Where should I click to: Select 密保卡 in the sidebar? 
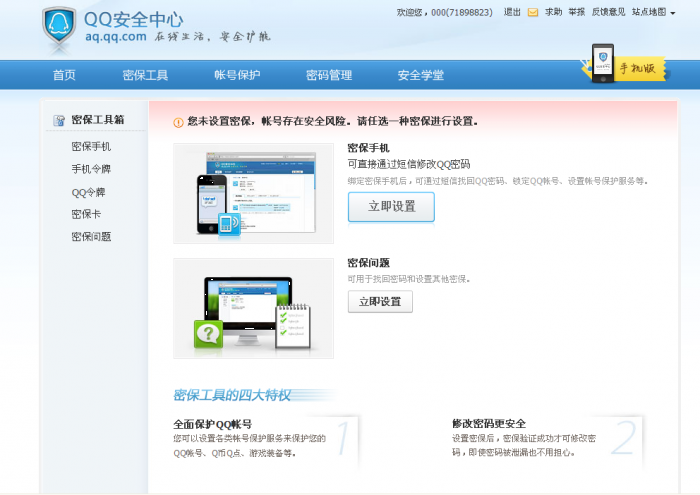[86, 214]
